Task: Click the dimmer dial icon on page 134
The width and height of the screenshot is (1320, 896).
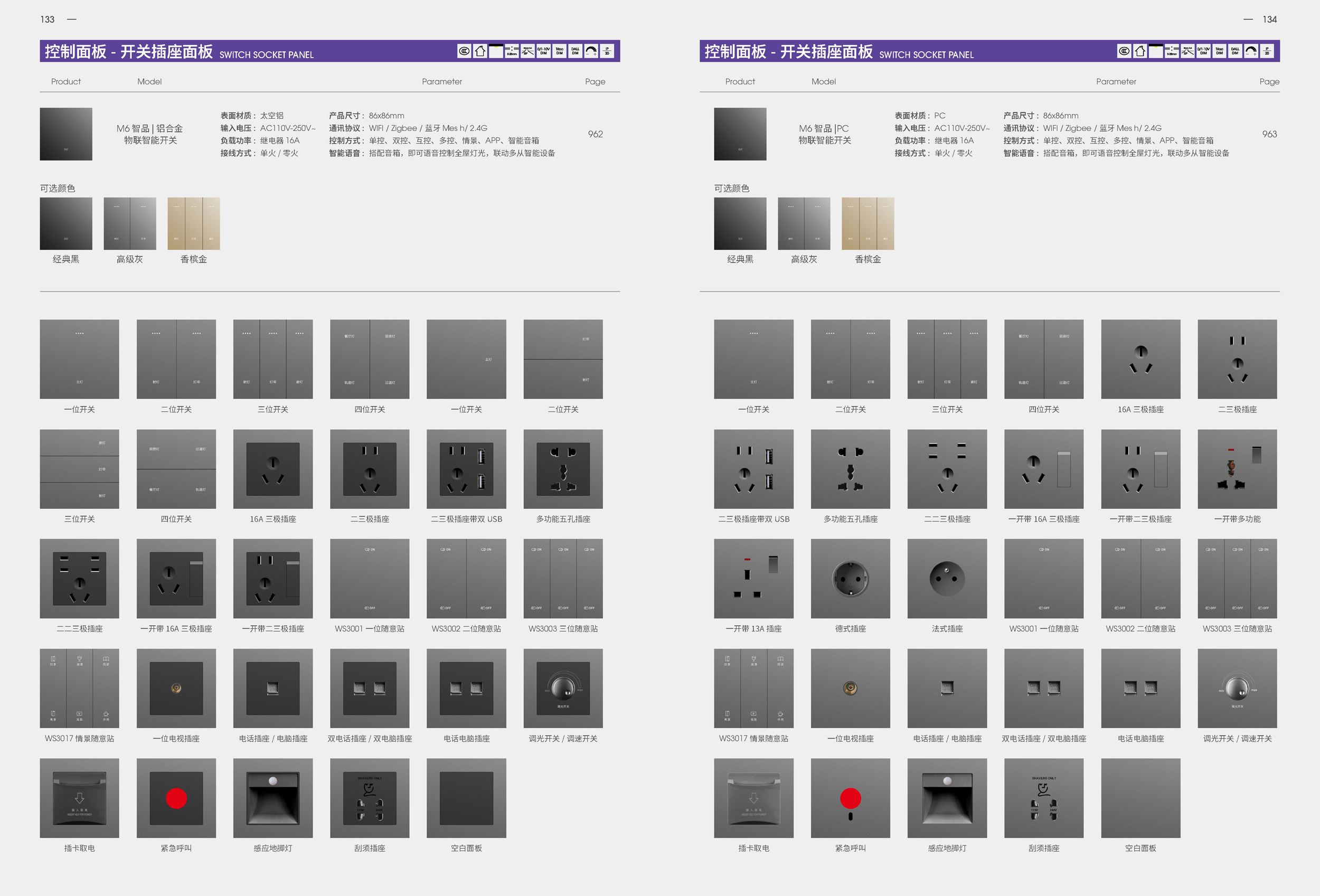Action: point(1251,51)
